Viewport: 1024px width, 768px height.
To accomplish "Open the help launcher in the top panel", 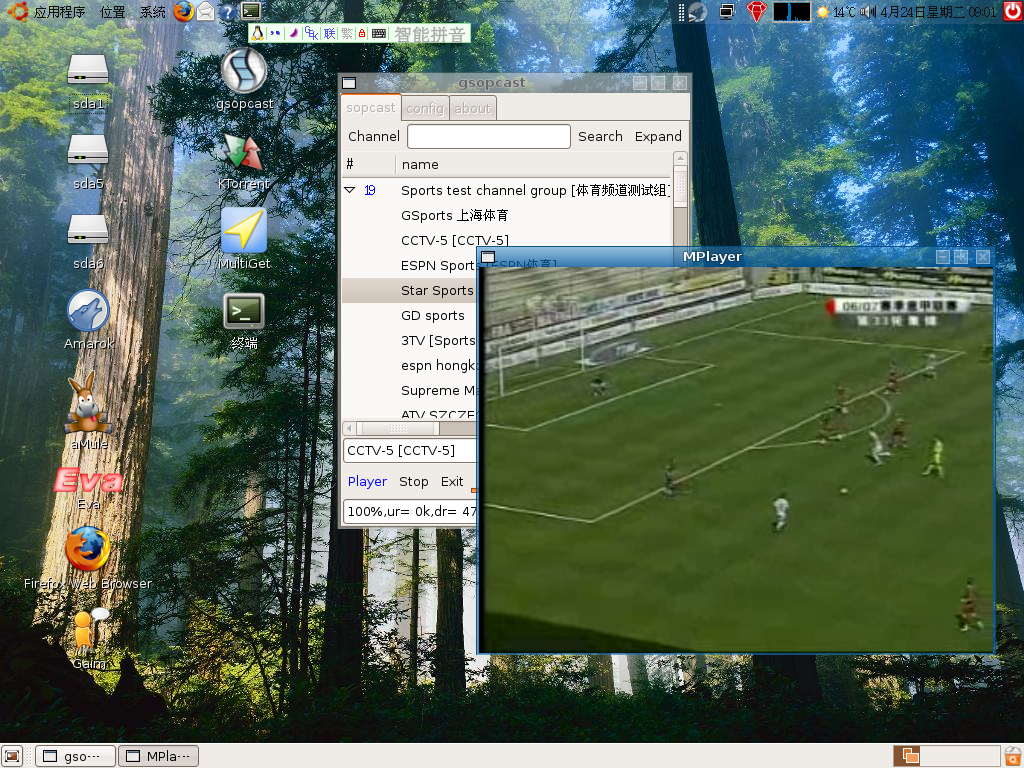I will (227, 12).
